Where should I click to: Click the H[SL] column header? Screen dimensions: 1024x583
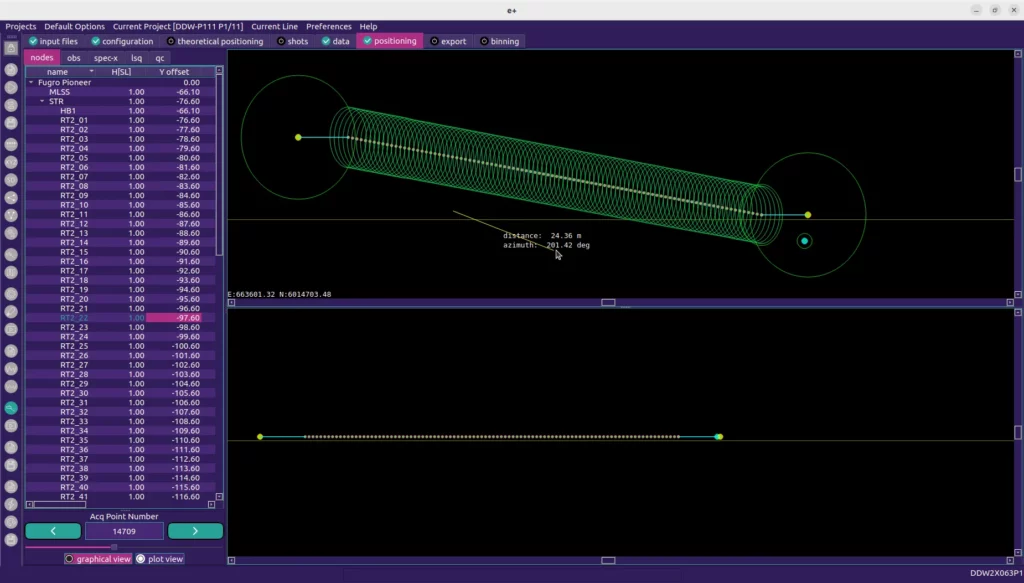point(121,72)
